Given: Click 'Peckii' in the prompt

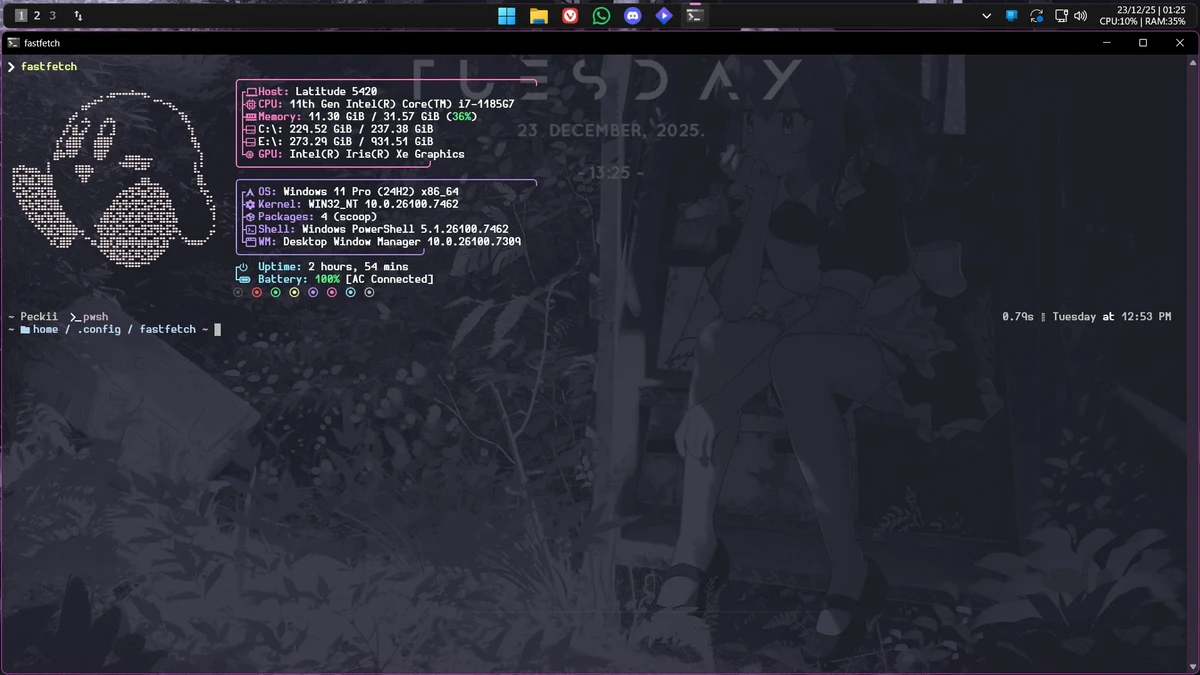Looking at the screenshot, I should coord(39,317).
